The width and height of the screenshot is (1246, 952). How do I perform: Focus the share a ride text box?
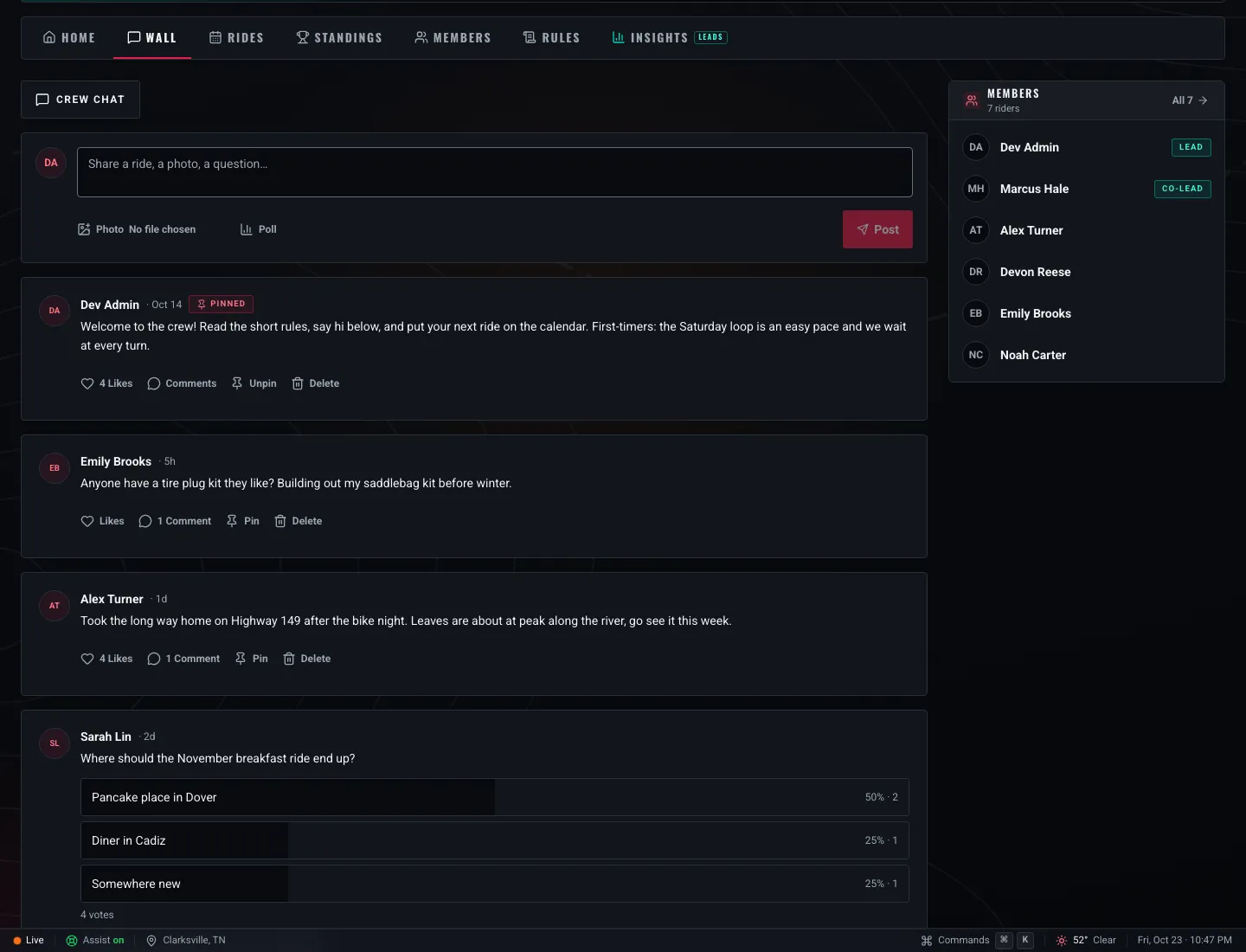tap(495, 172)
